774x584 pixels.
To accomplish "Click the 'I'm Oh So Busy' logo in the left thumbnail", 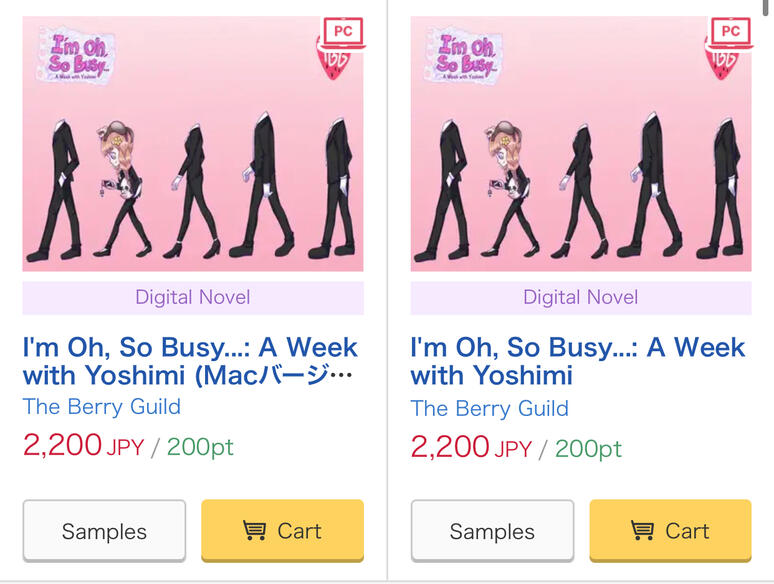I will (x=76, y=55).
